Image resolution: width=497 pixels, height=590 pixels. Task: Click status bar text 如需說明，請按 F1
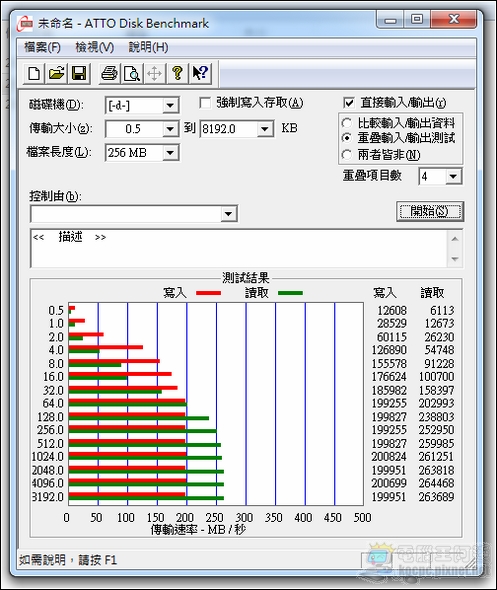click(68, 560)
